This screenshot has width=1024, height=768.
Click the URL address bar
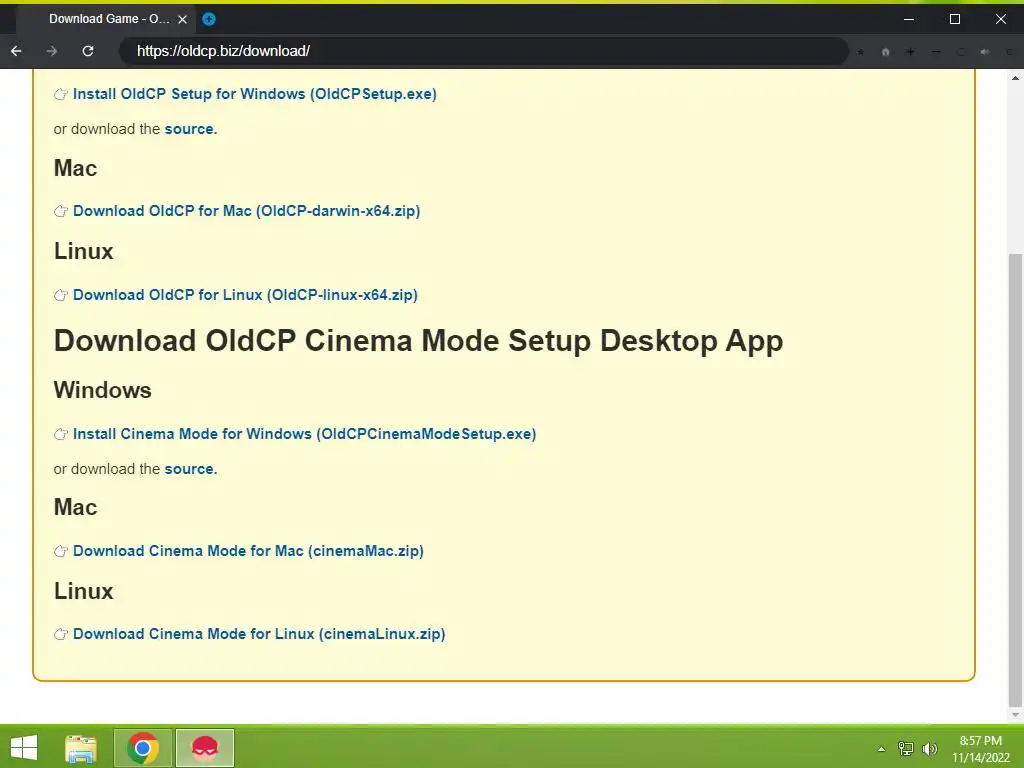(483, 51)
